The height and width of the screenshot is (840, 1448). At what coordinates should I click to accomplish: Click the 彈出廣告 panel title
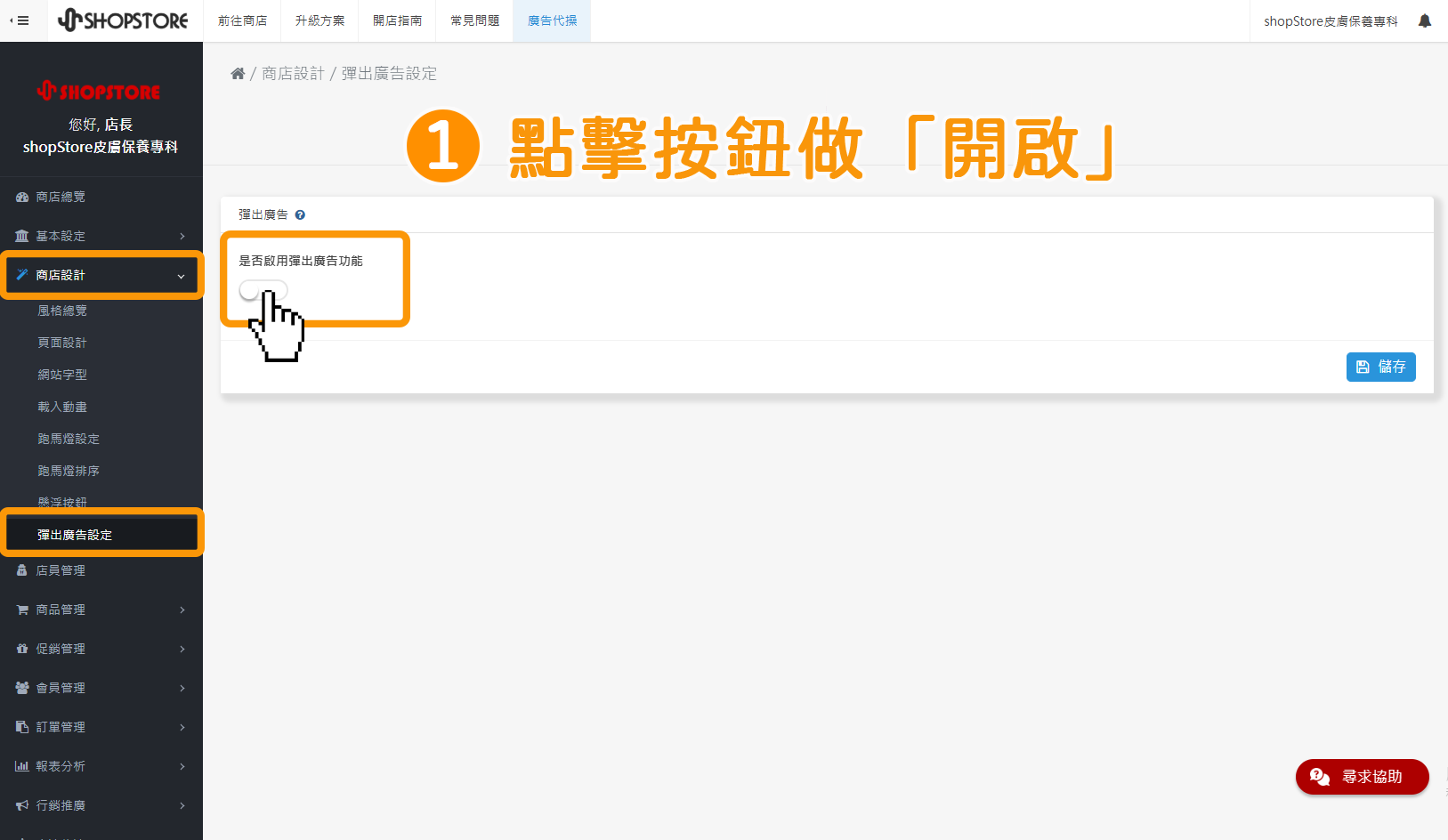click(263, 214)
